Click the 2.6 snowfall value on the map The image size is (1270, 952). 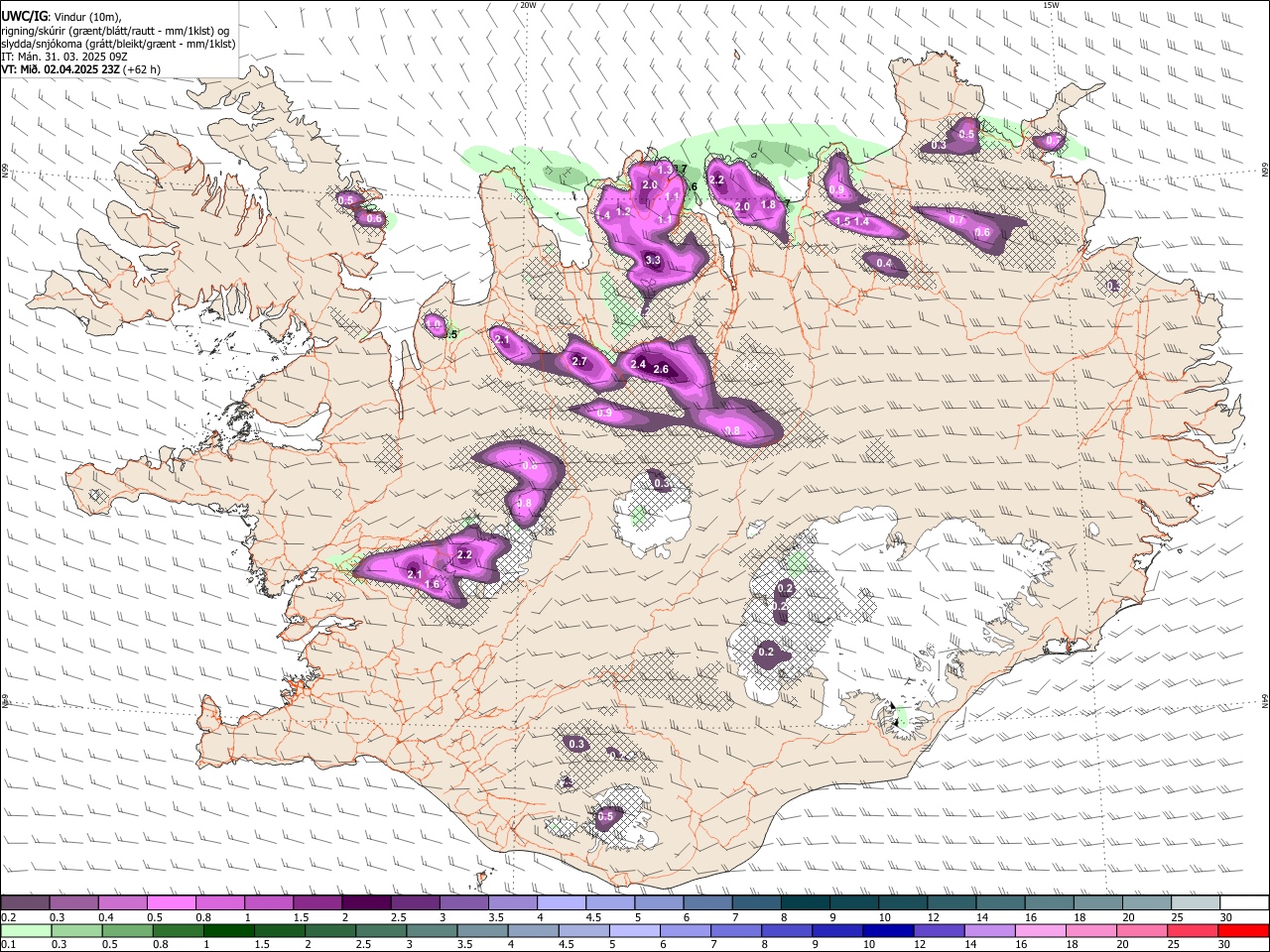662,370
